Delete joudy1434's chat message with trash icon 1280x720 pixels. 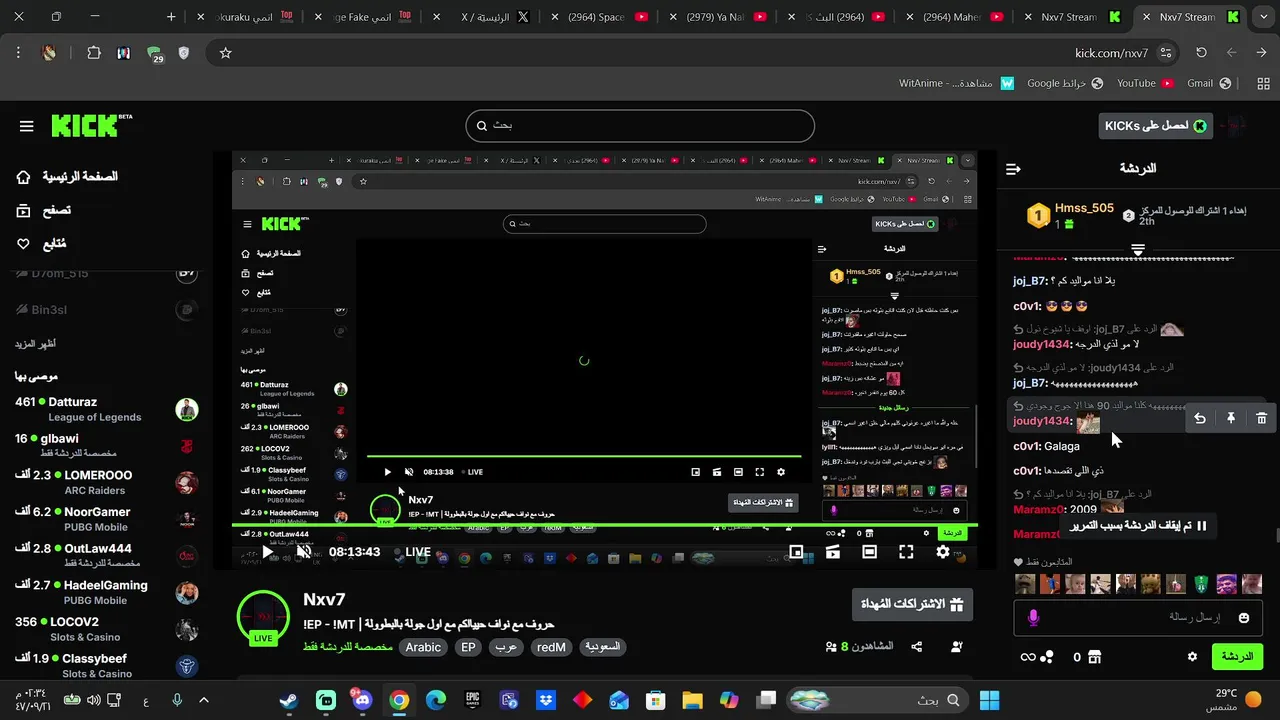pyautogui.click(x=1261, y=418)
